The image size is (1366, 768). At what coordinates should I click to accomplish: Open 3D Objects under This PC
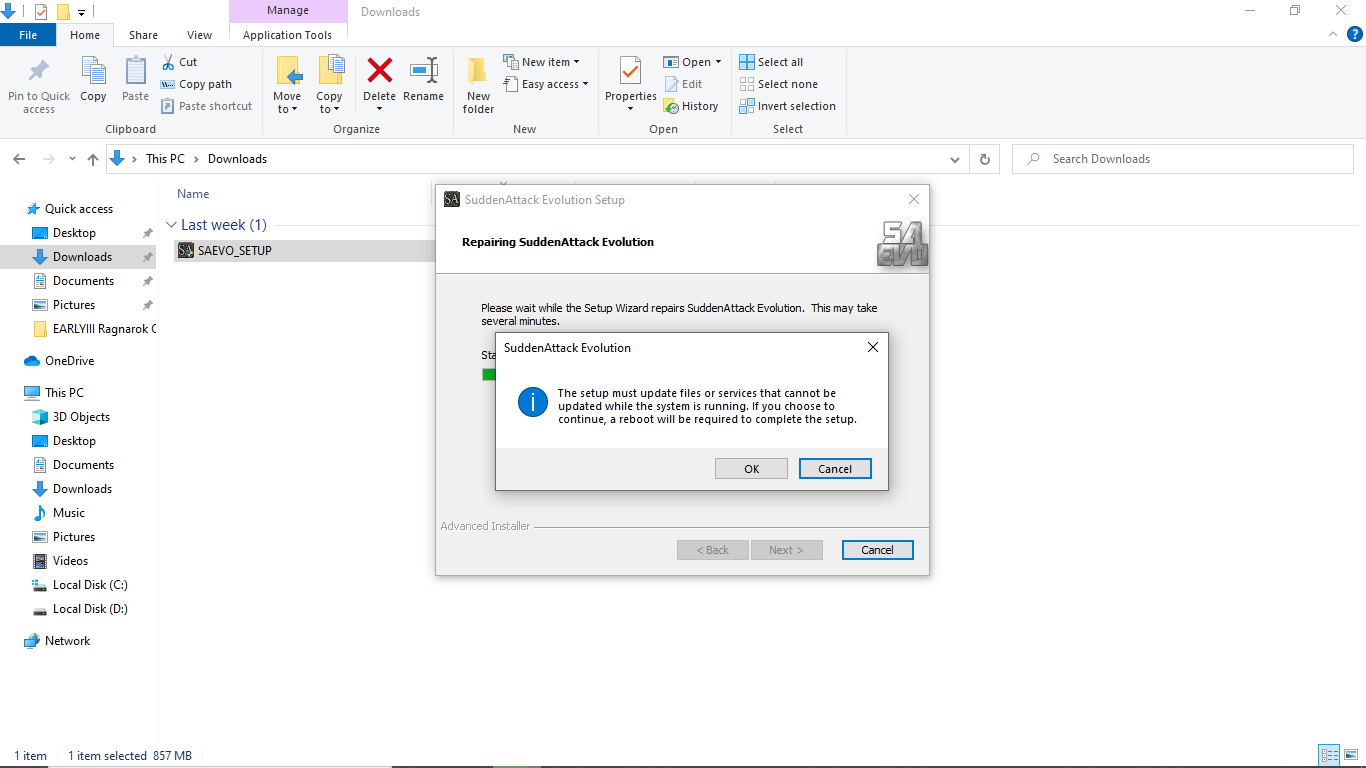click(x=81, y=417)
